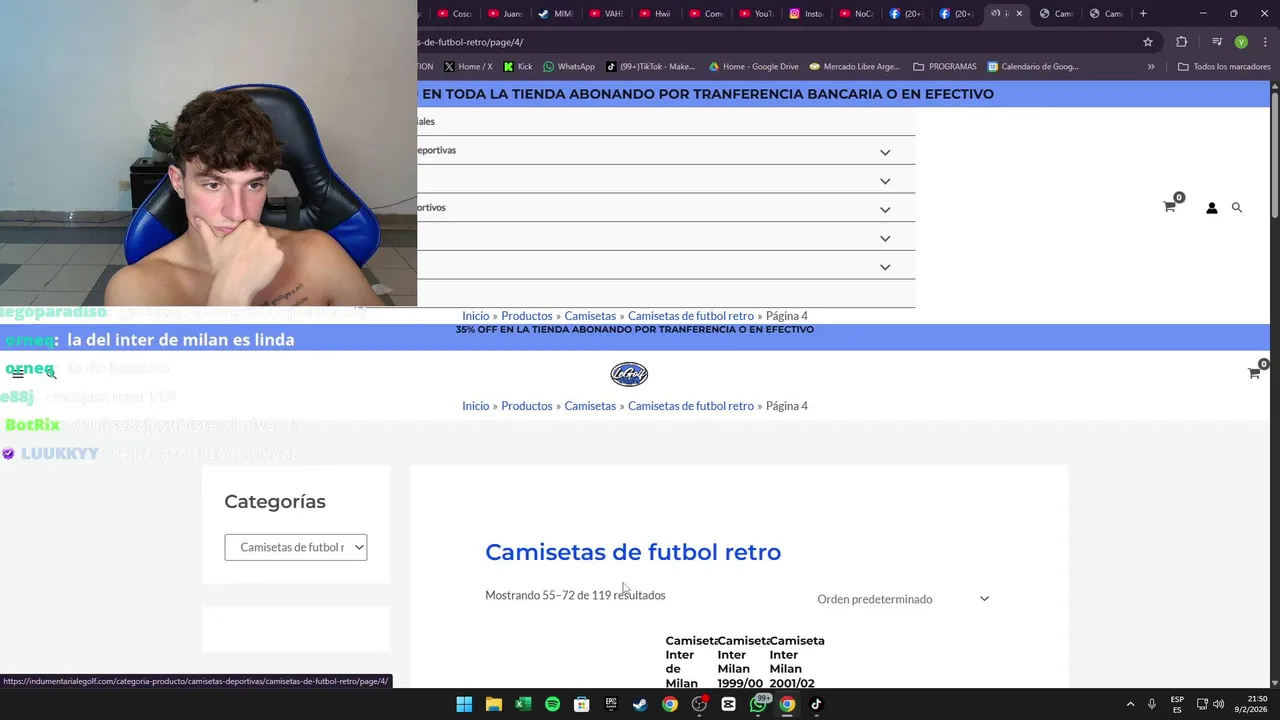
Task: Expand the 'ortivos' accordion row chevron
Action: tap(885, 210)
